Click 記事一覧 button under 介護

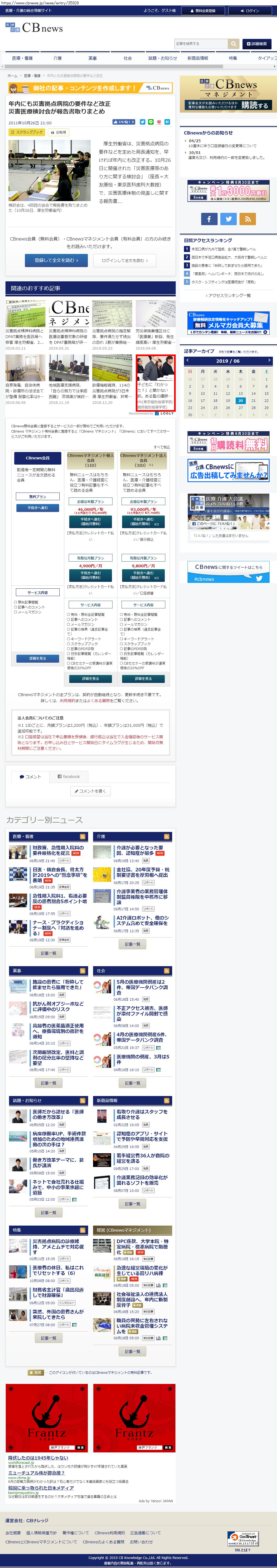132,944
